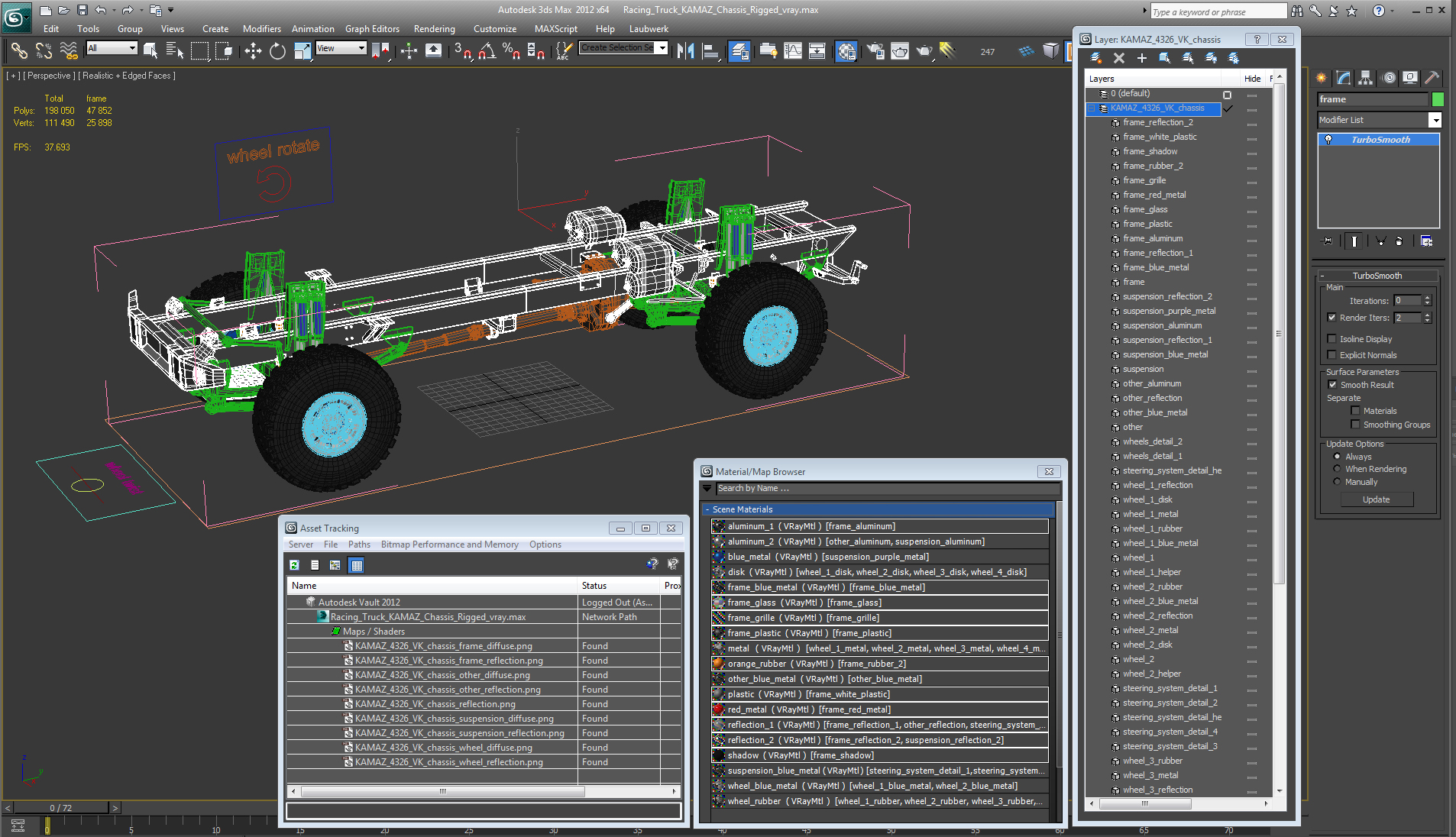Click the Update button
The image size is (1456, 837).
(x=1377, y=499)
